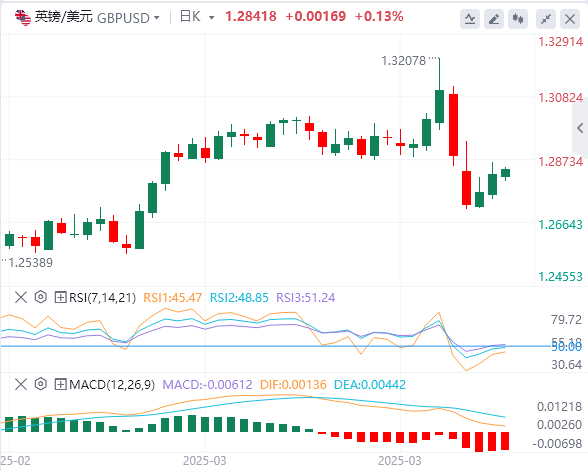Click the RSI2:48.85 value
Viewport: 588px width, 471px height.
pyautogui.click(x=239, y=298)
